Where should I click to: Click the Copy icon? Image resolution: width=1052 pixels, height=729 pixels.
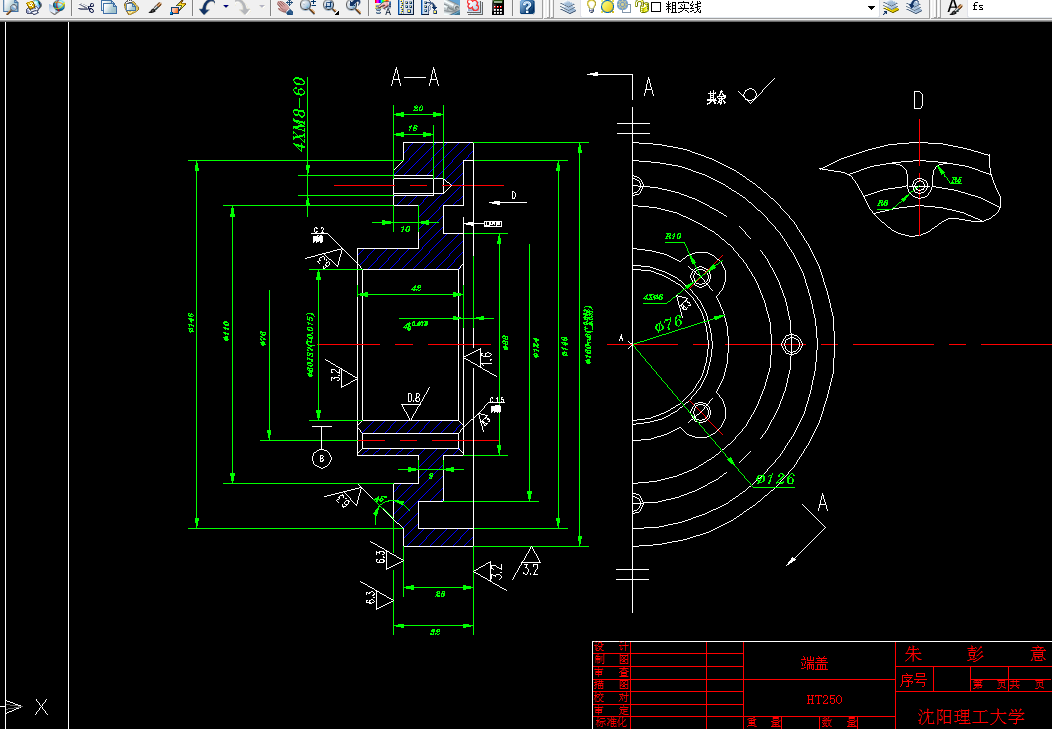tap(108, 8)
